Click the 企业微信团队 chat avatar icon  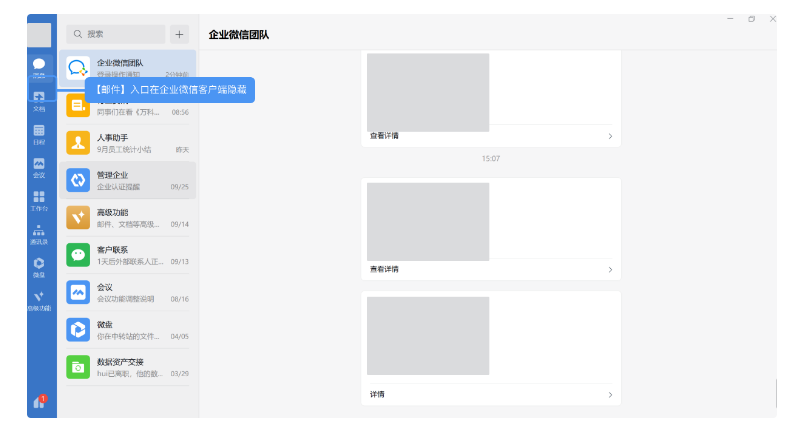[x=78, y=68]
